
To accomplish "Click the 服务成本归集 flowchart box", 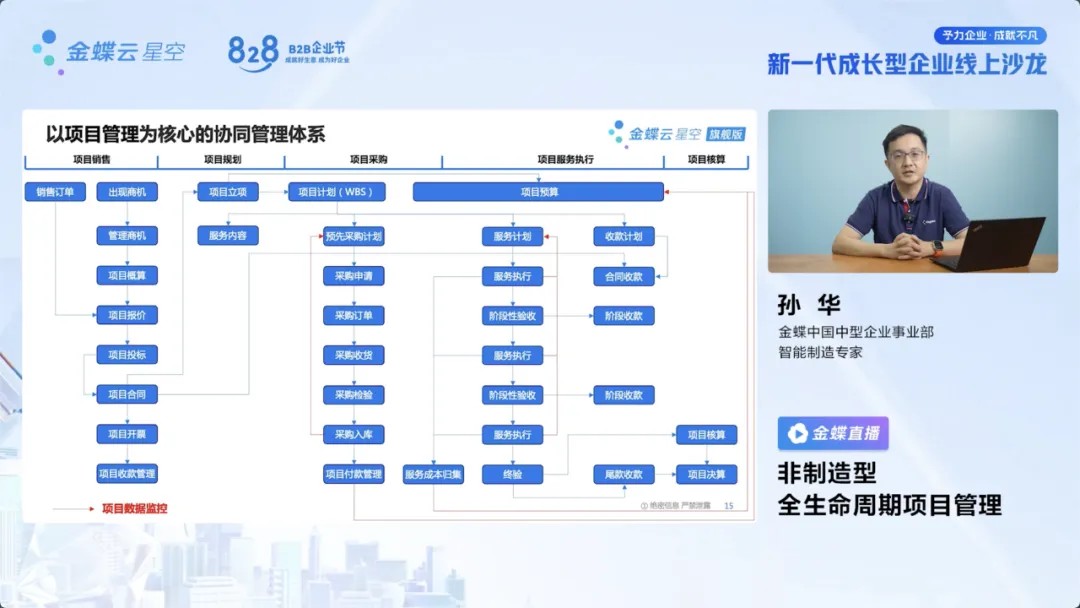I will coord(433,474).
